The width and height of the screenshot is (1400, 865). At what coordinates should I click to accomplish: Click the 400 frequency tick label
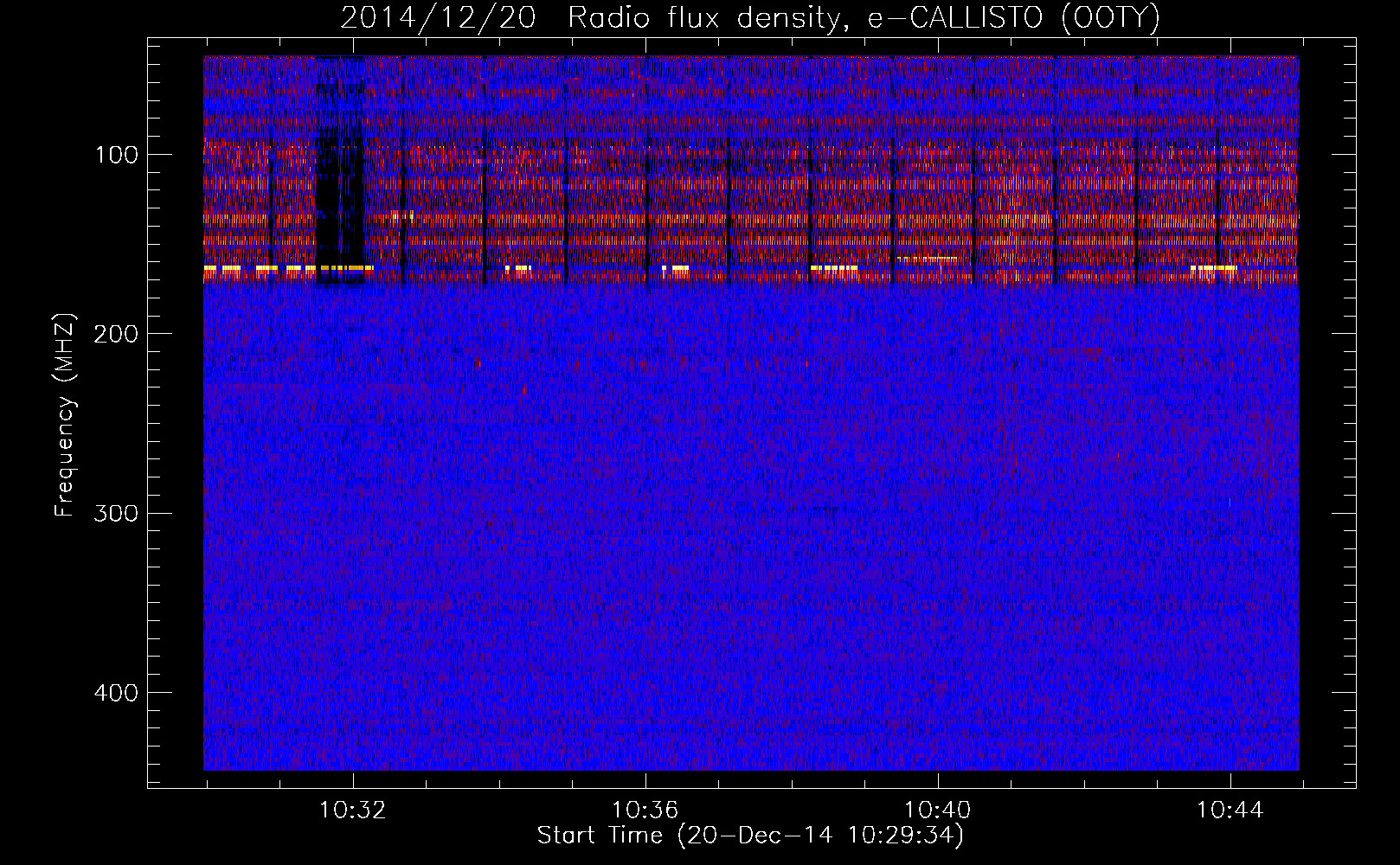tap(117, 693)
